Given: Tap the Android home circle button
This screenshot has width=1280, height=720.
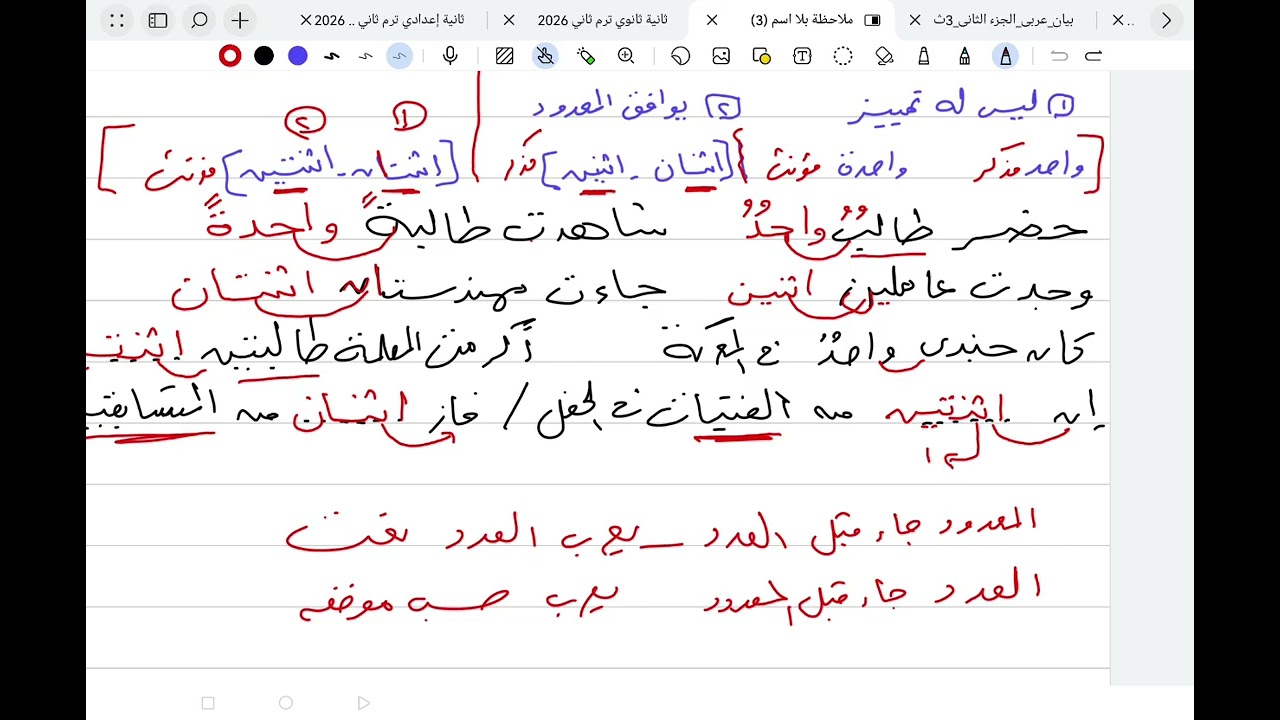Looking at the screenshot, I should (x=286, y=703).
